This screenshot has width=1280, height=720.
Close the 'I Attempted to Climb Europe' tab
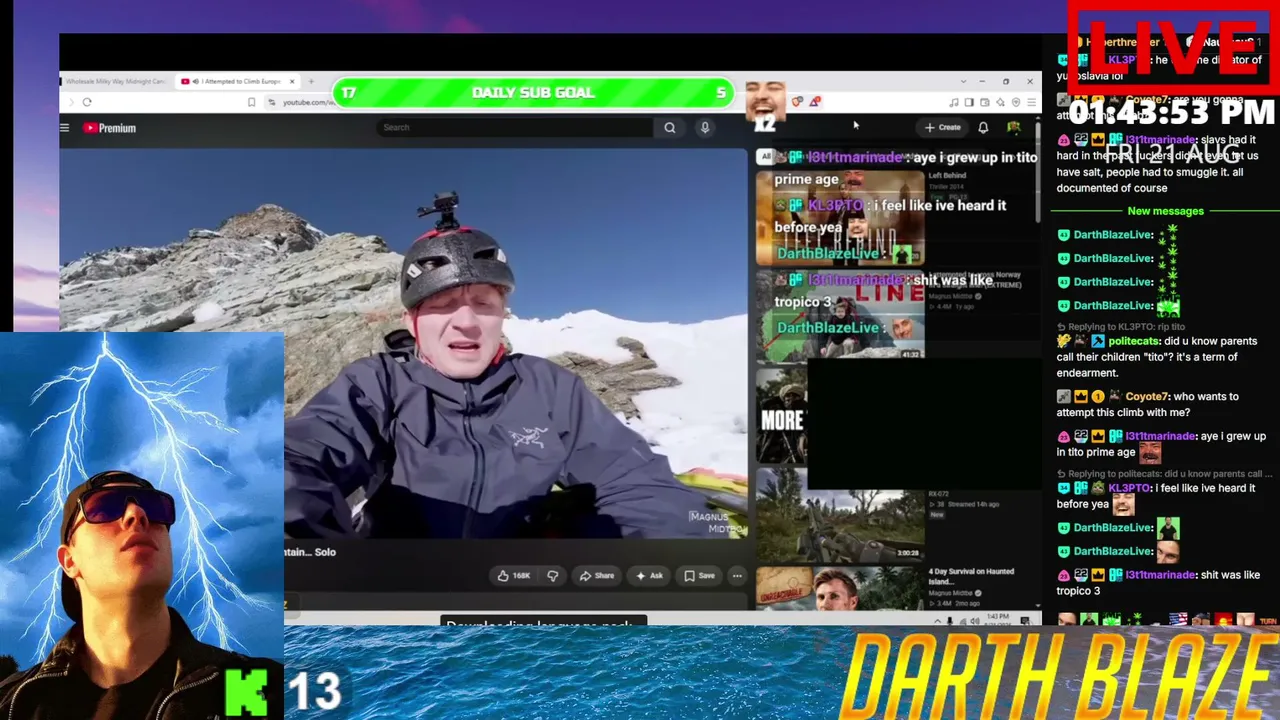[293, 81]
